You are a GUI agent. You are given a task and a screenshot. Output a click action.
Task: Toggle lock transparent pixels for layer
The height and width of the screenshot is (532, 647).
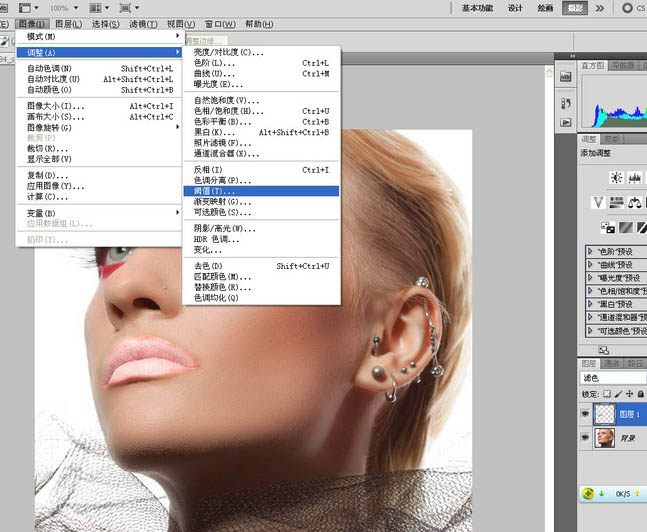(x=607, y=394)
